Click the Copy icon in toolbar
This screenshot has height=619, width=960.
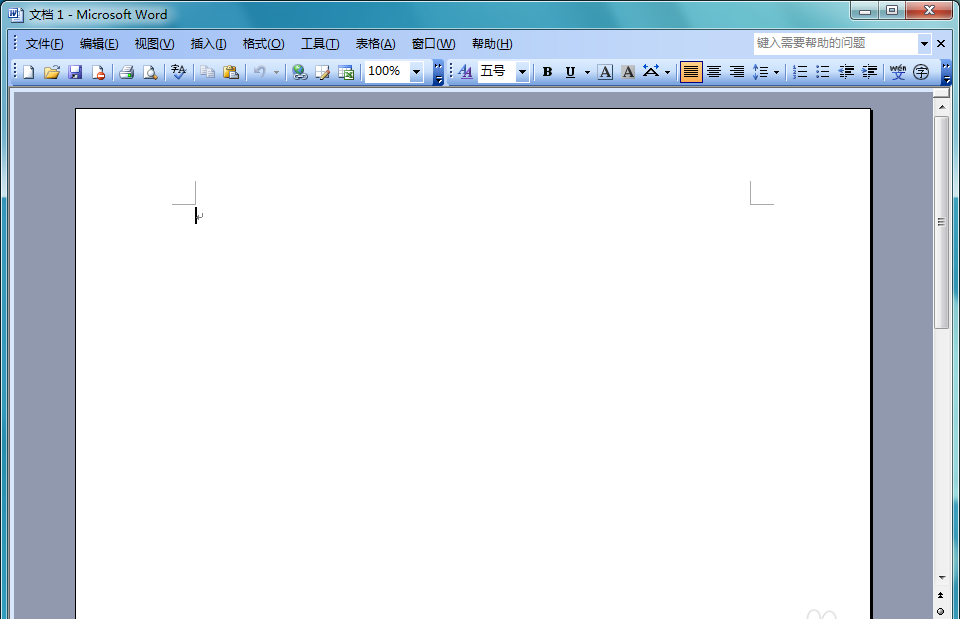click(x=208, y=72)
